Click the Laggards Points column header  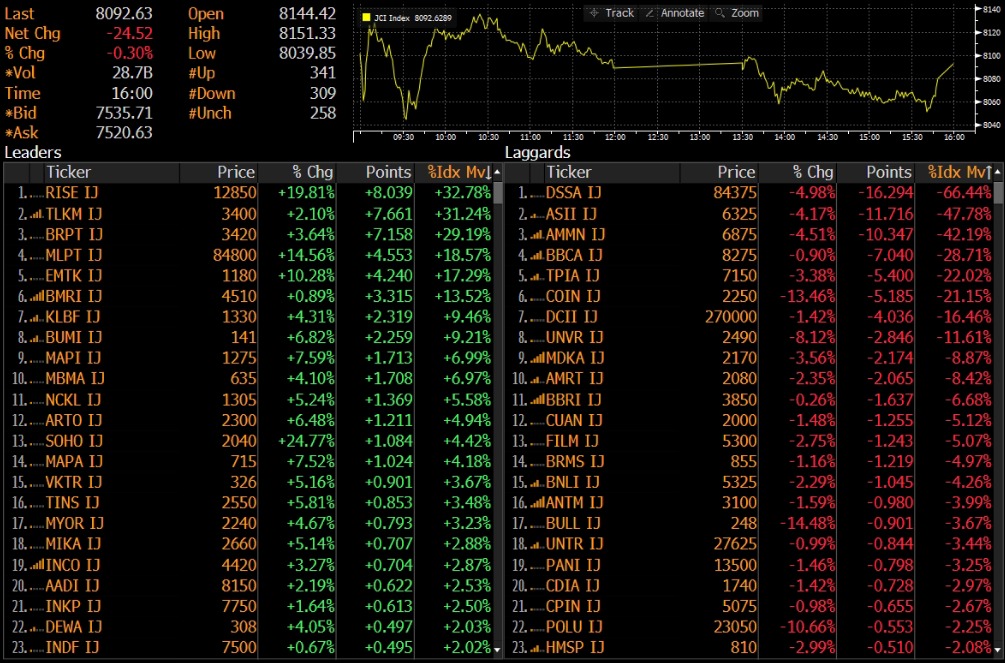click(x=888, y=173)
